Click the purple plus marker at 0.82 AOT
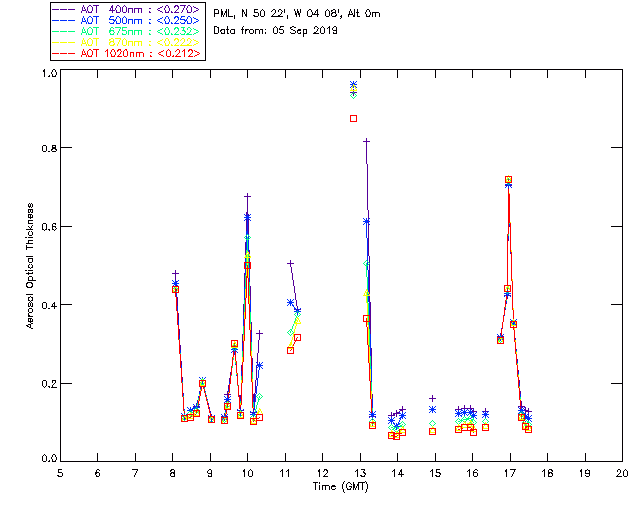640x512 pixels. point(367,141)
